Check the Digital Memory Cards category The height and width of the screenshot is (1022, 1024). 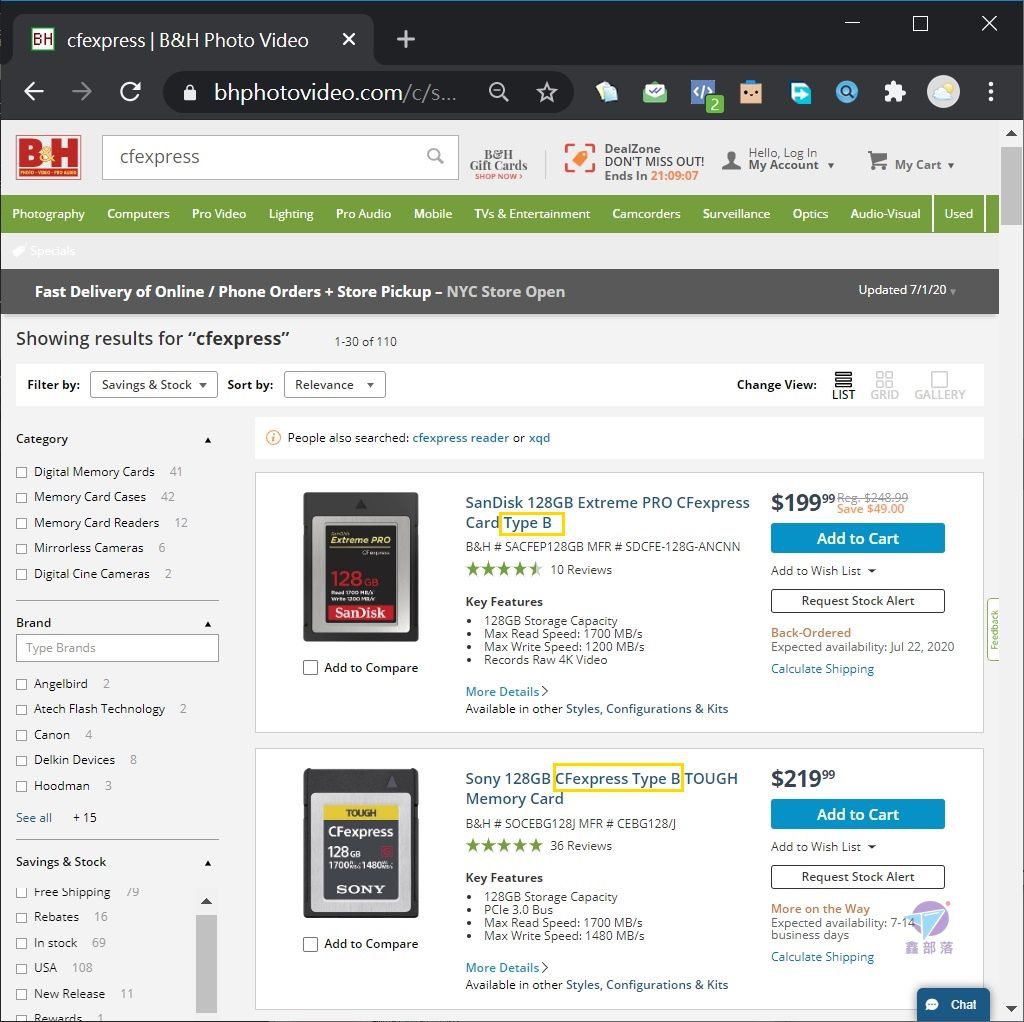(x=22, y=472)
